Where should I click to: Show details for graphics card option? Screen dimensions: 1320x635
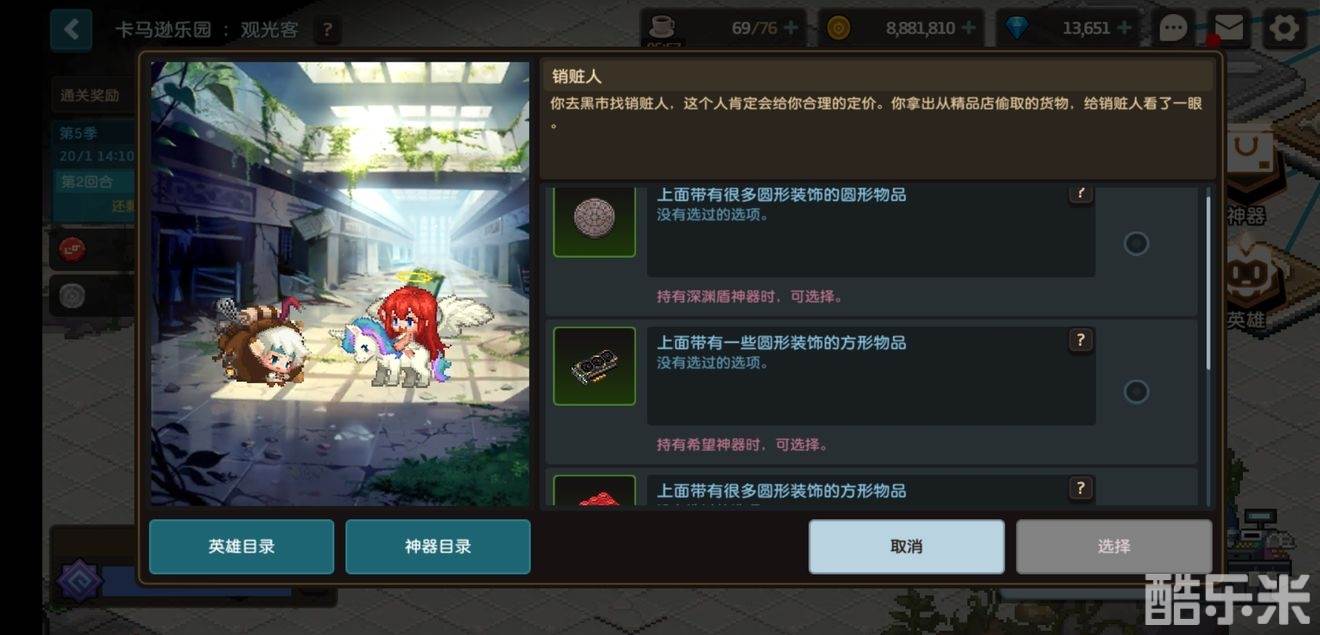point(1080,340)
